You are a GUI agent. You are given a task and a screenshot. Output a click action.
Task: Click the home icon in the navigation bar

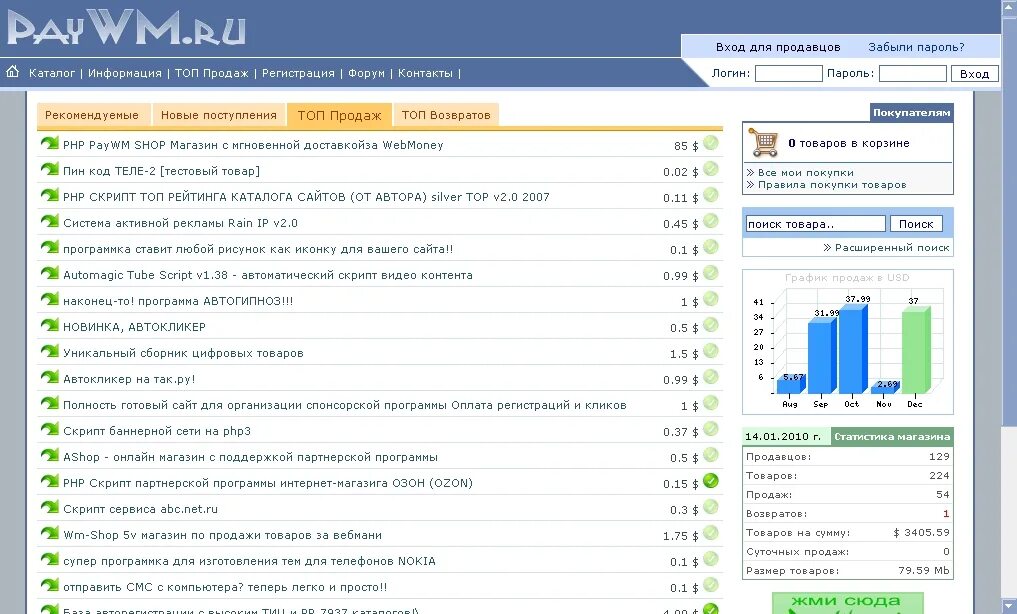(12, 72)
